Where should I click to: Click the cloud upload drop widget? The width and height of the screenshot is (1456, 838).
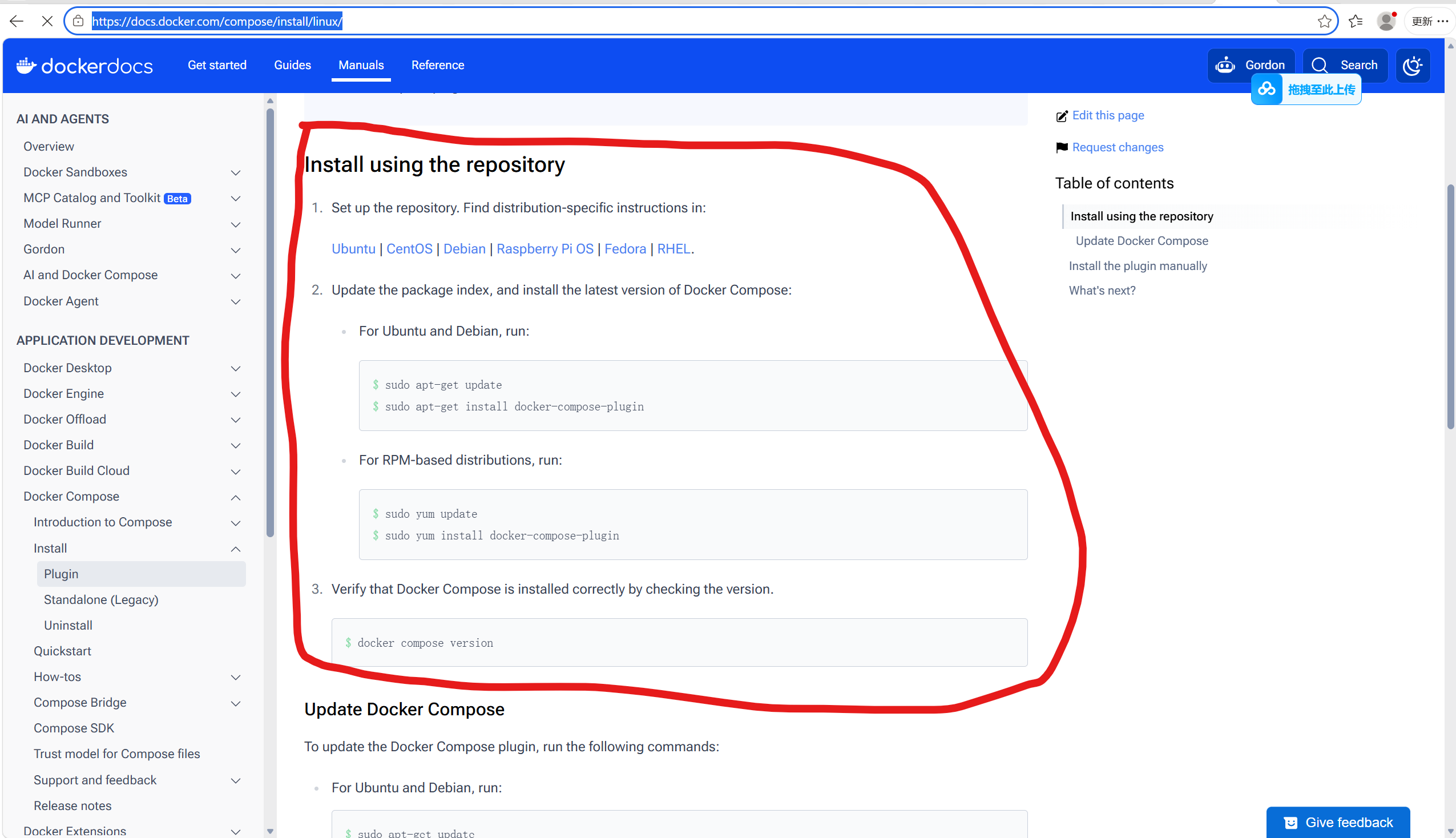(x=1306, y=90)
